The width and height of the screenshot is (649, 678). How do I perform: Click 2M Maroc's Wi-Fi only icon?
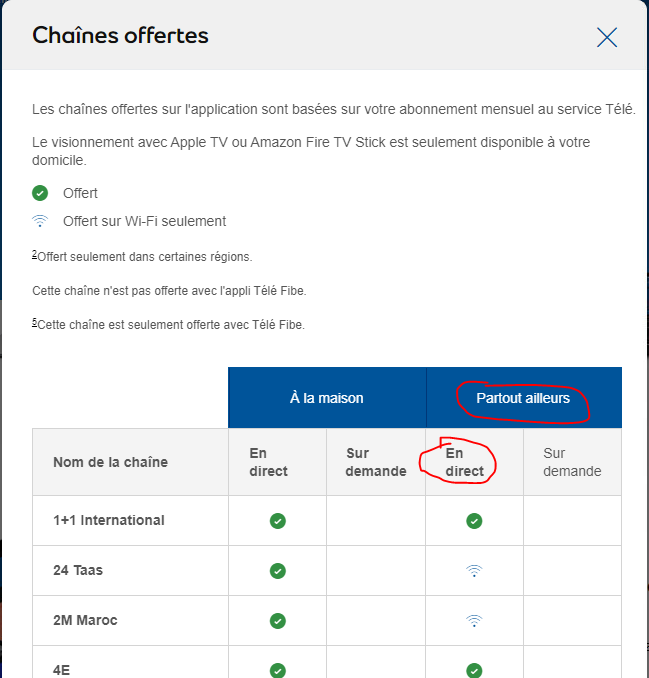(475, 621)
